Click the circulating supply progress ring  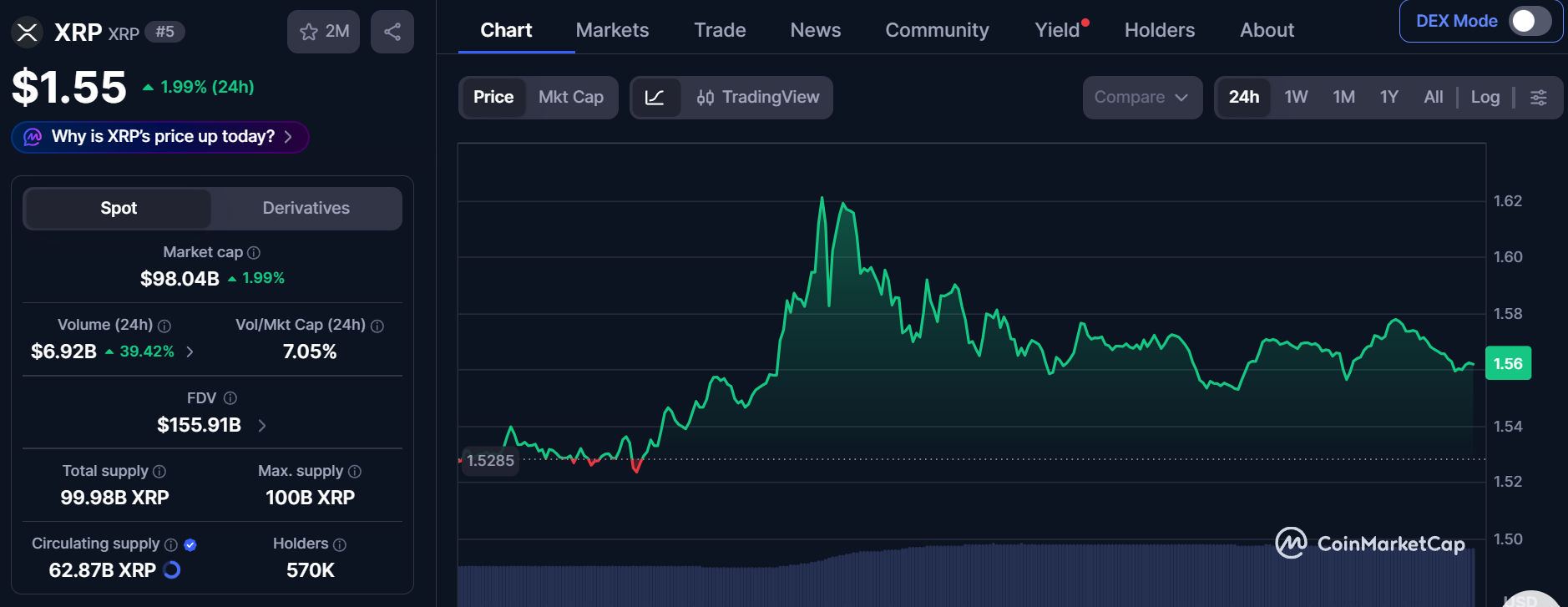coord(172,570)
